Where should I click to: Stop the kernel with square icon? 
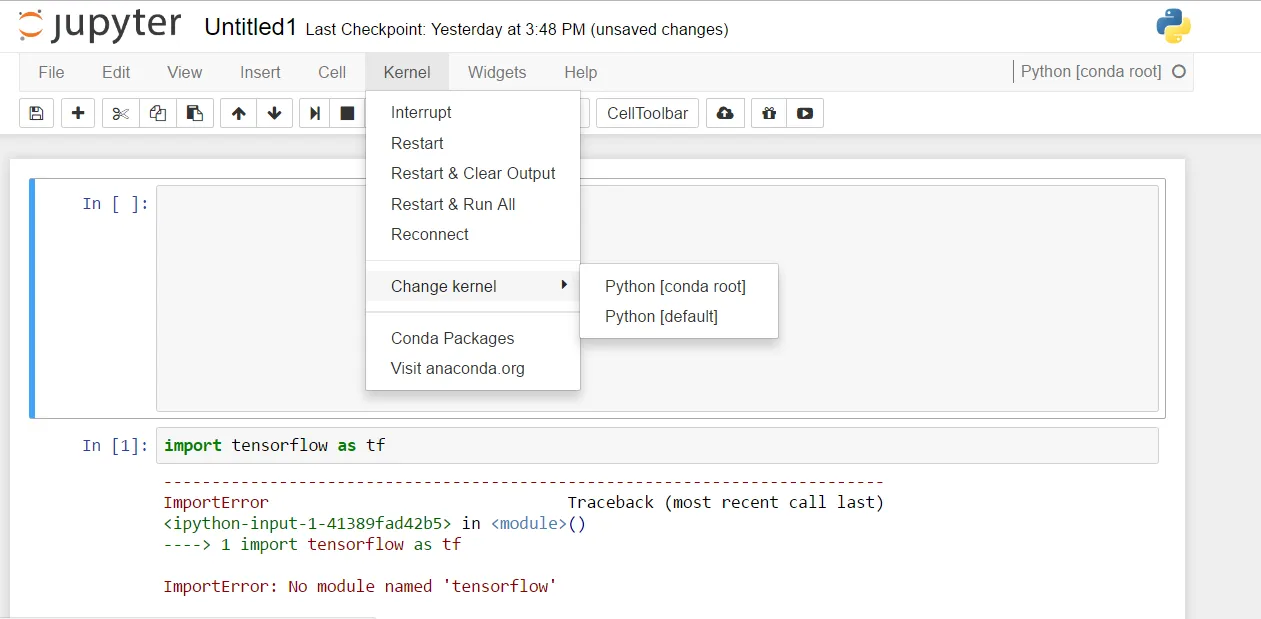[x=347, y=113]
